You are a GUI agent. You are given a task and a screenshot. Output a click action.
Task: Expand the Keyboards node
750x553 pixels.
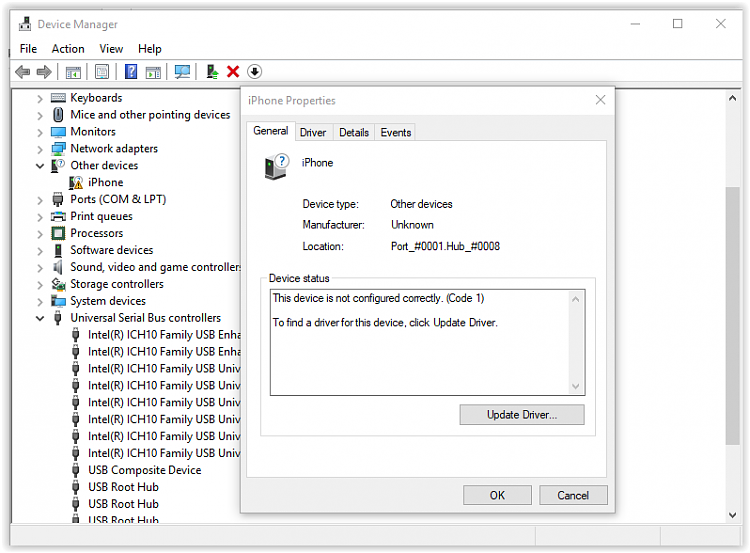pyautogui.click(x=40, y=99)
